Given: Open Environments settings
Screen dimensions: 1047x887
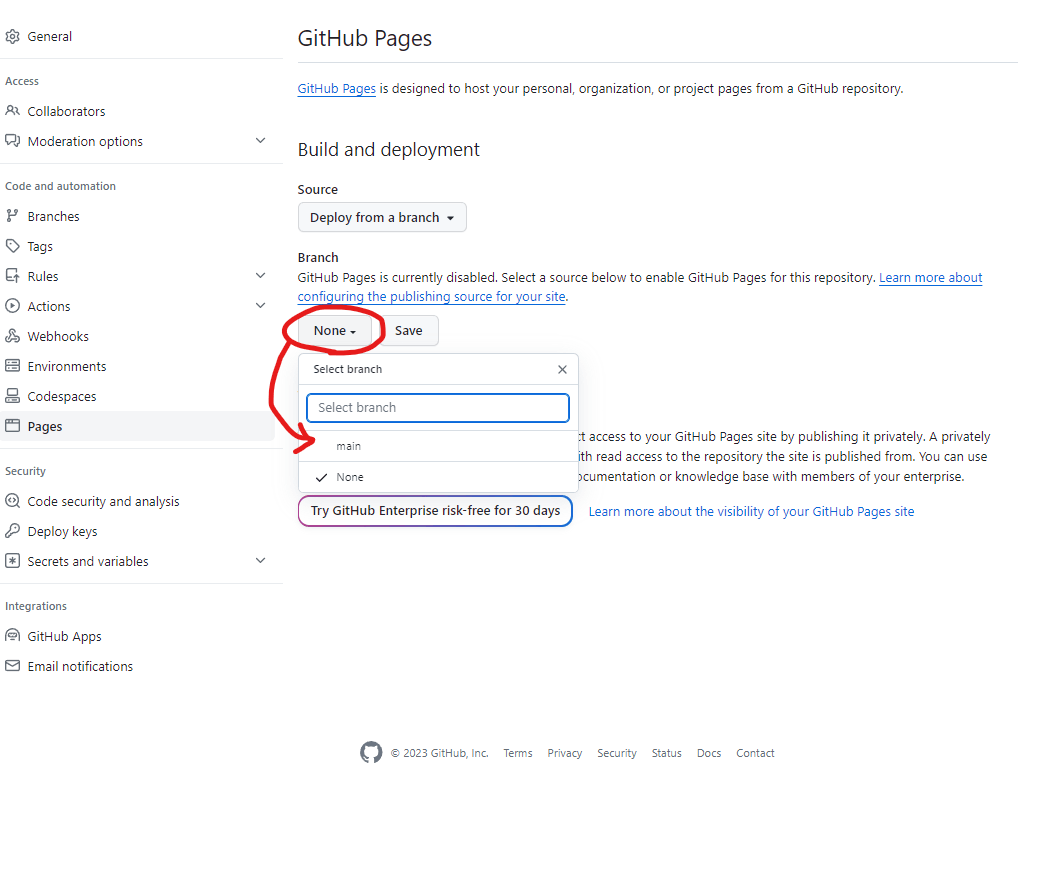Looking at the screenshot, I should pos(67,366).
